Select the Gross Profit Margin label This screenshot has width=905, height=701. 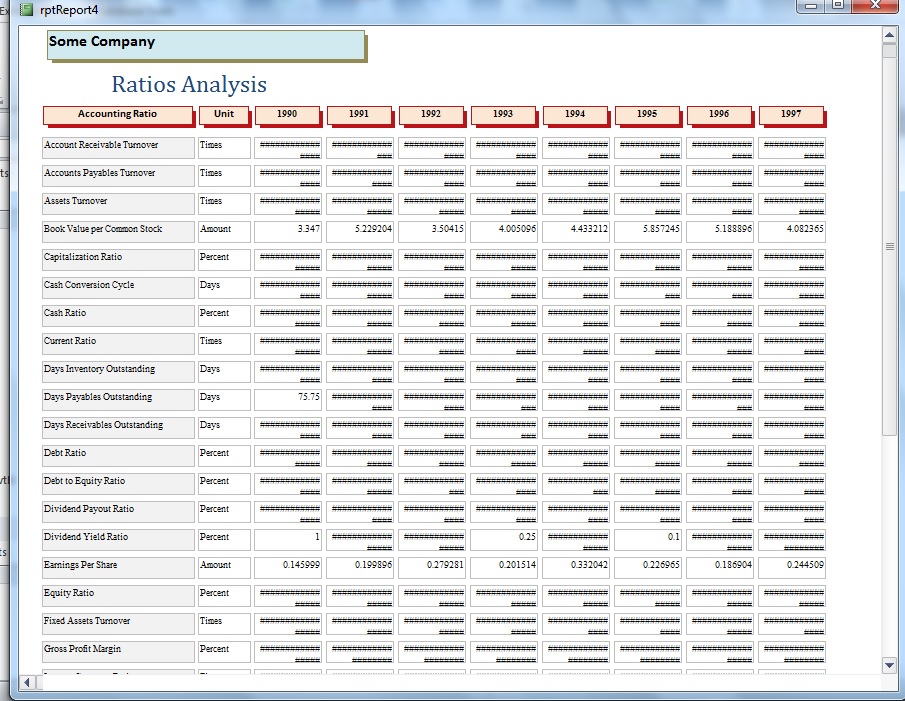coord(118,651)
